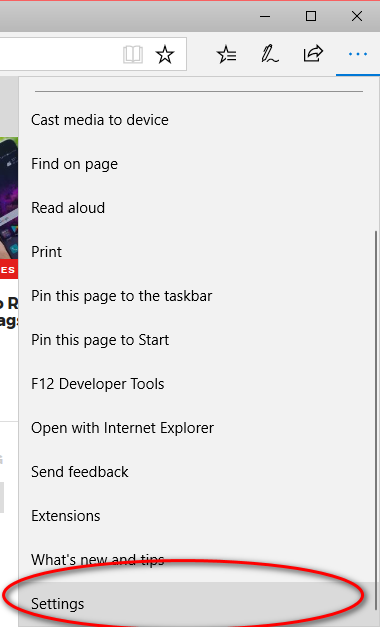
Task: Choose Print from the menu
Action: coord(198,252)
